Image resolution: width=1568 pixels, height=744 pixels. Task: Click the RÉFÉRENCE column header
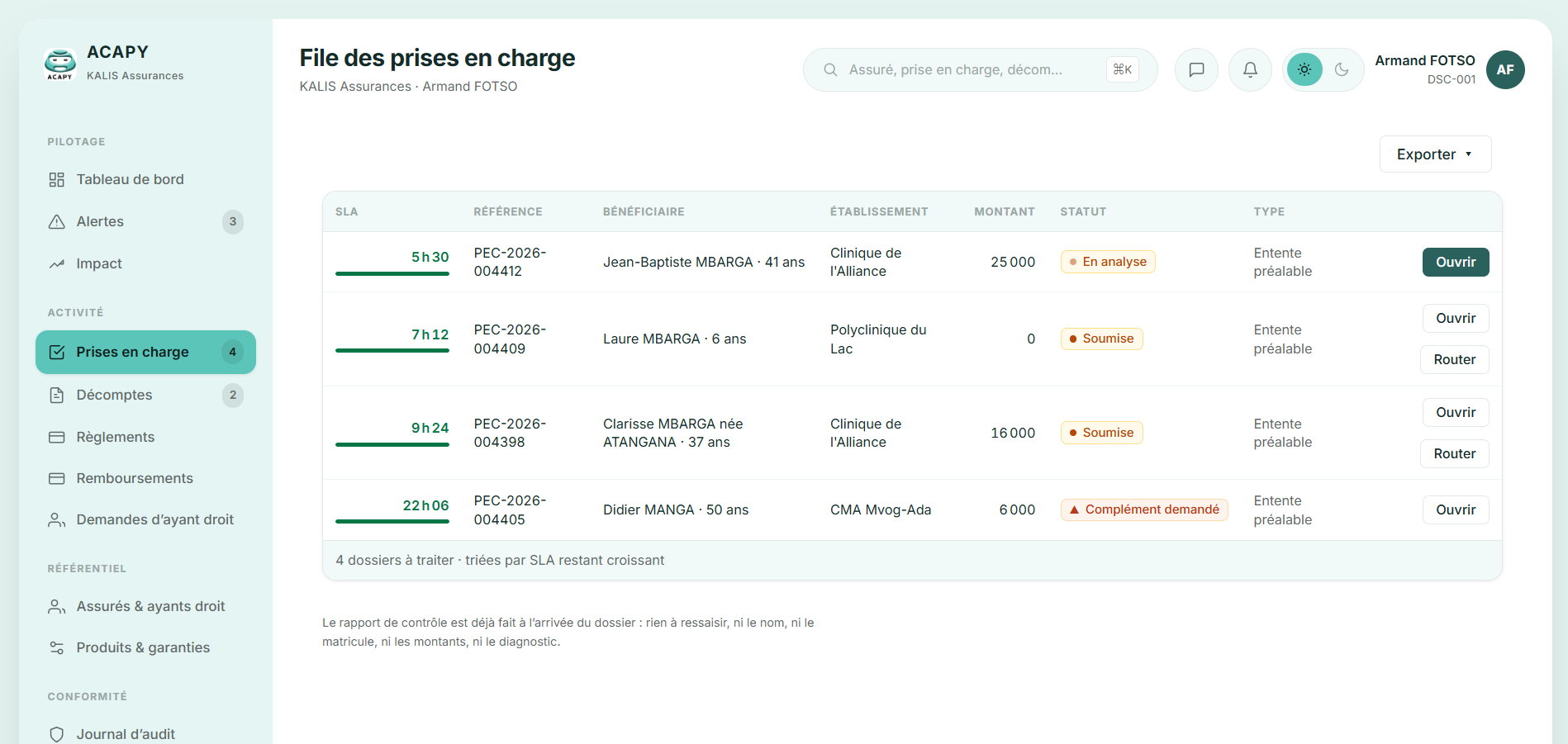[508, 211]
